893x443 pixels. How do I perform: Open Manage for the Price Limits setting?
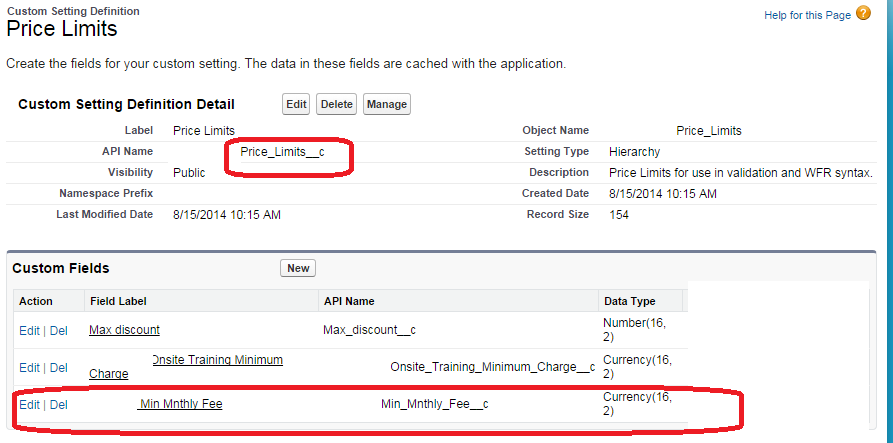point(386,104)
